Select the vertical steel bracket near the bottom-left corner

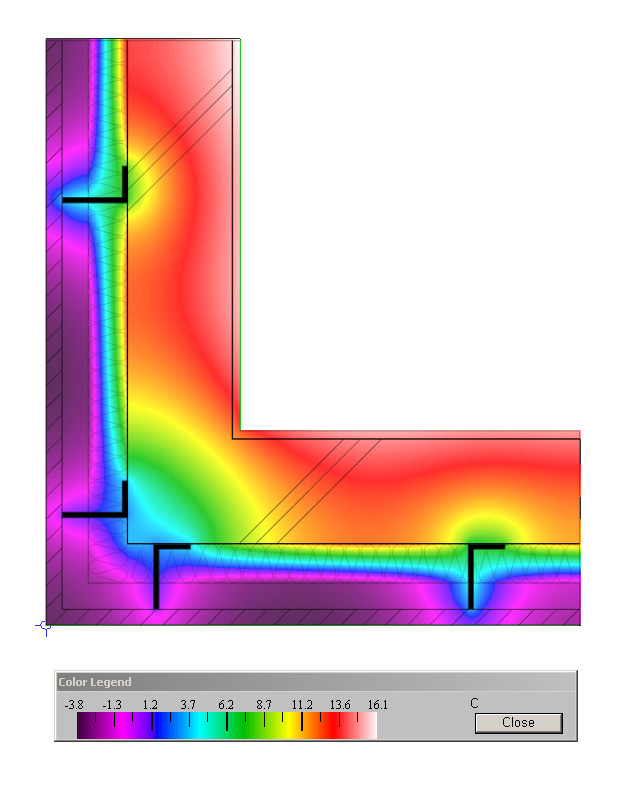click(156, 578)
